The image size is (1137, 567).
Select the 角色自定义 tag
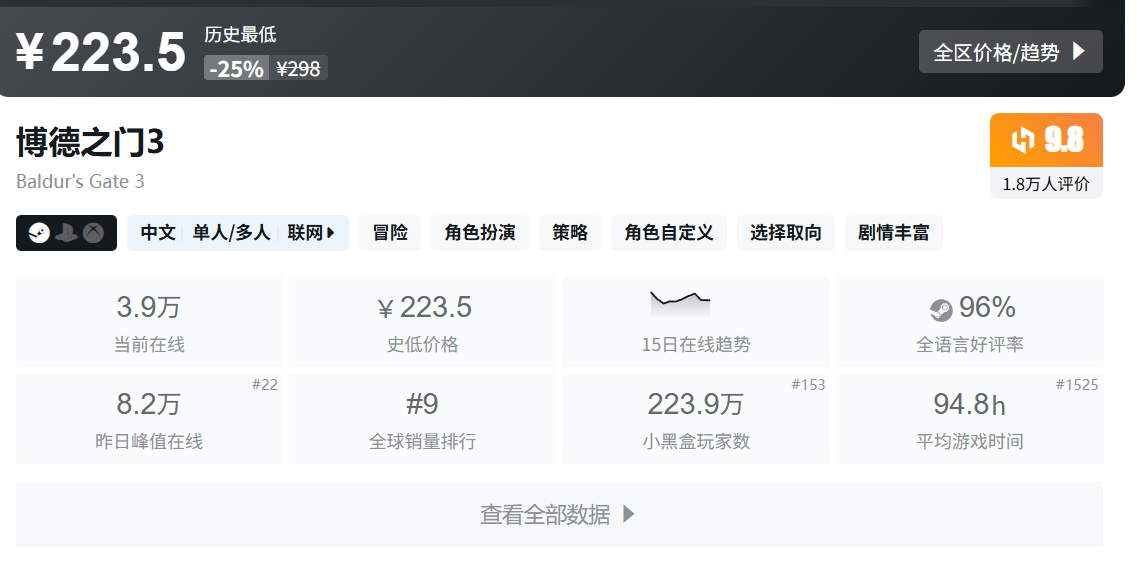(669, 233)
